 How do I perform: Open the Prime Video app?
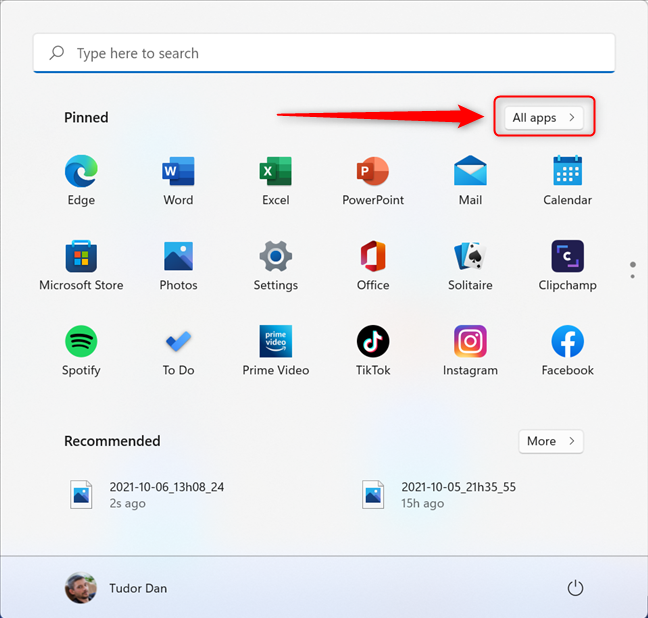pyautogui.click(x=276, y=351)
